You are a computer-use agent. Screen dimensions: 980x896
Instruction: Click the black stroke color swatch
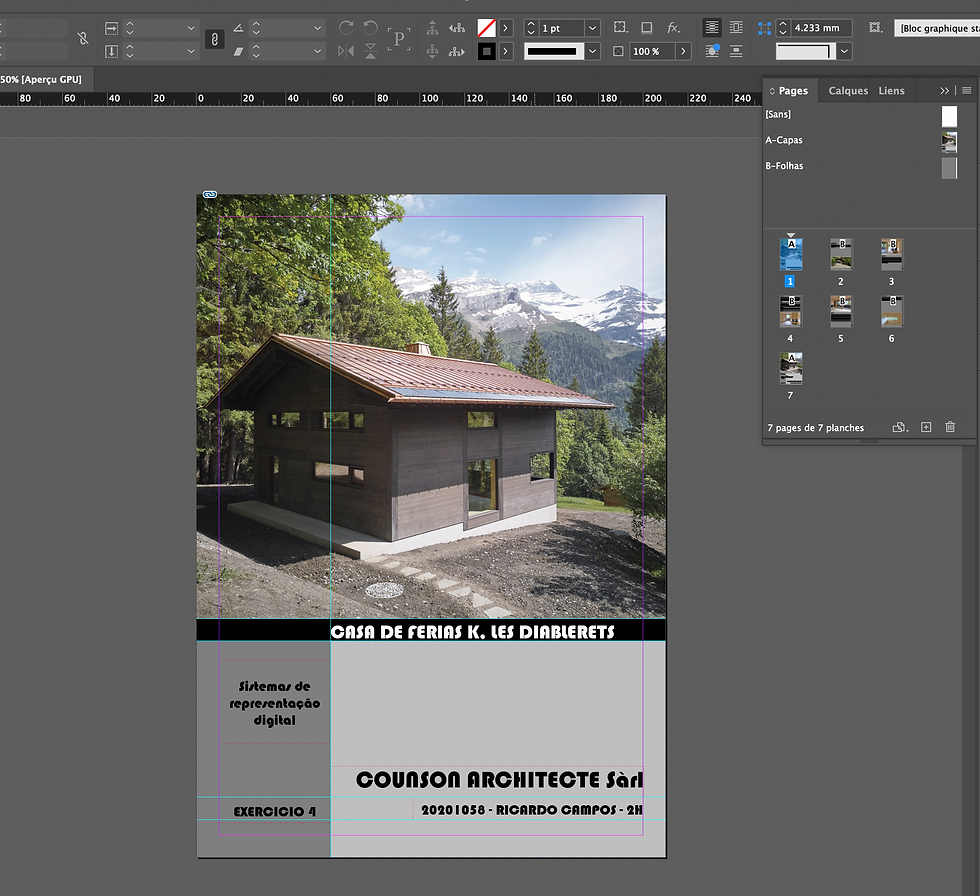pyautogui.click(x=487, y=51)
